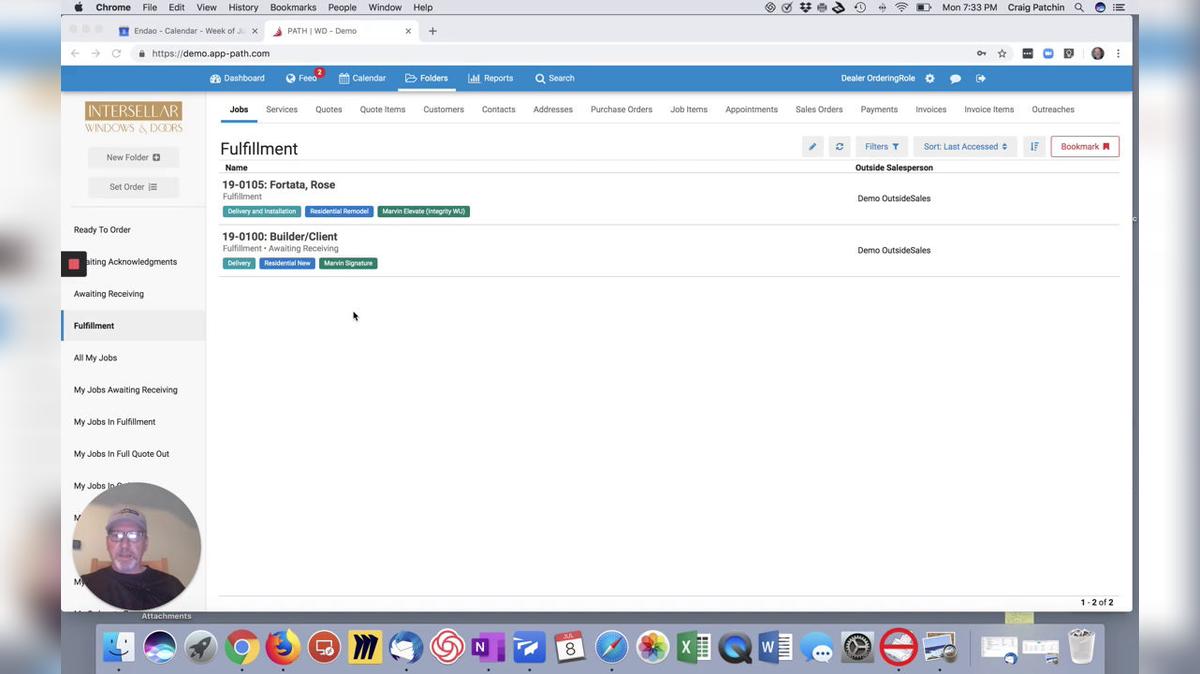The height and width of the screenshot is (674, 1200).
Task: Open the History menu in menu bar
Action: pyautogui.click(x=243, y=7)
